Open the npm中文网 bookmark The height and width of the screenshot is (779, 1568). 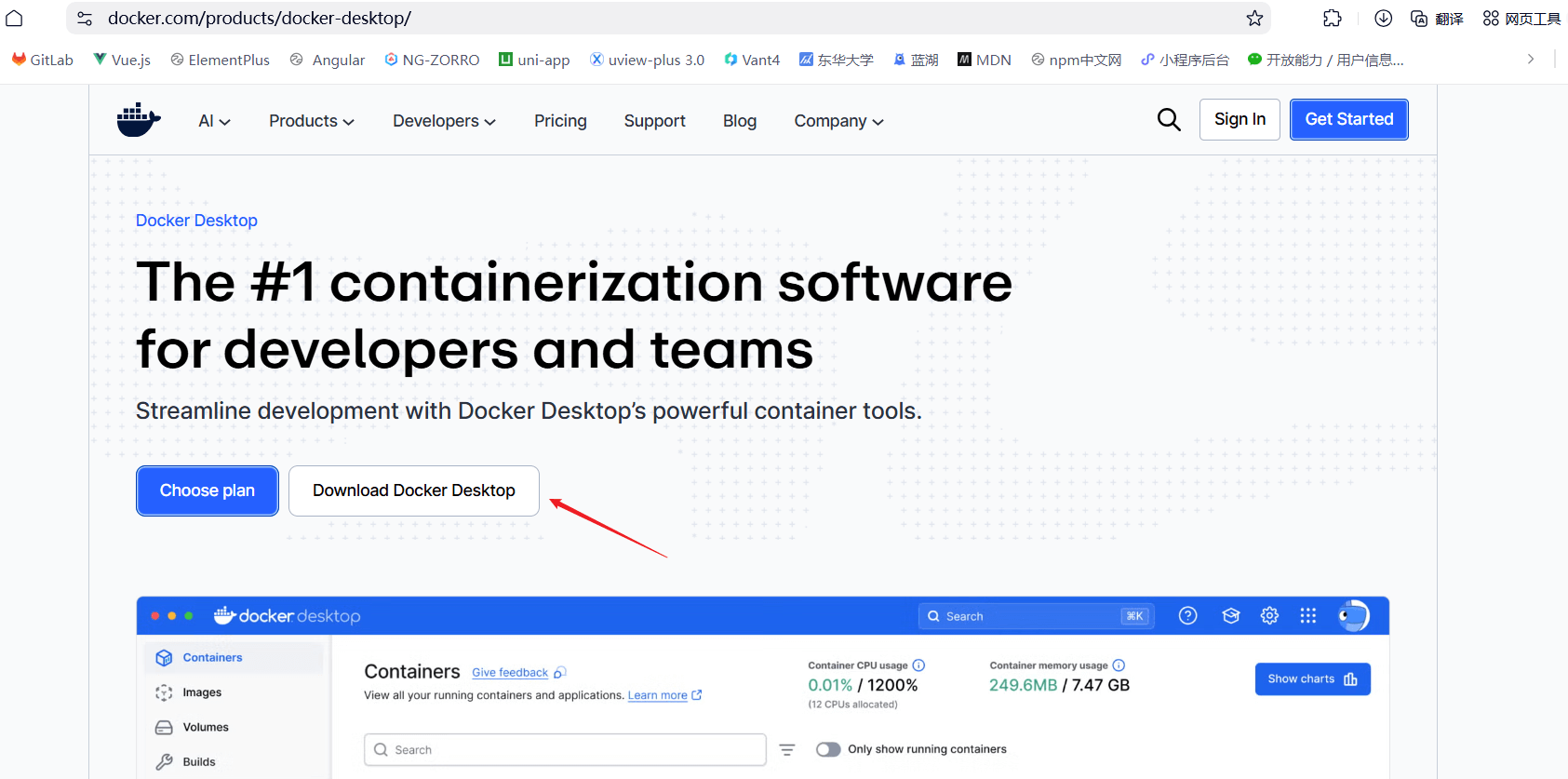[x=1076, y=60]
